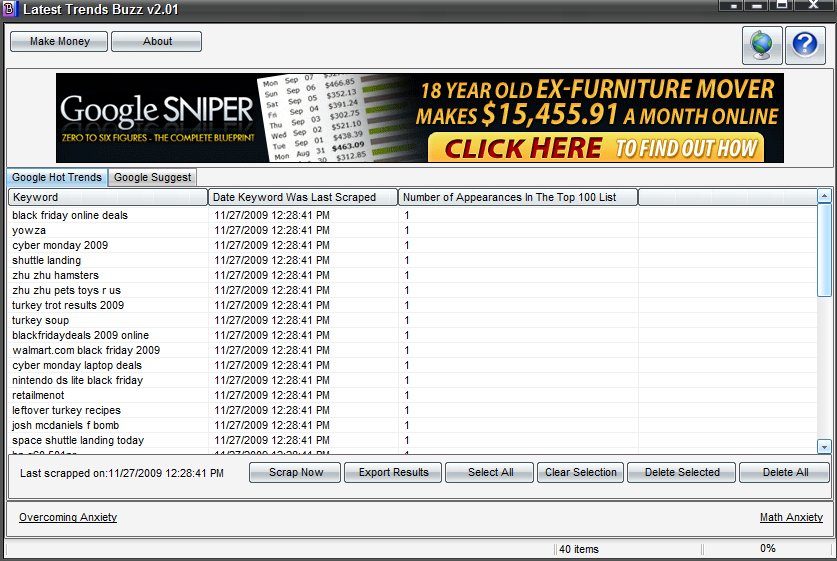837x561 pixels.
Task: Open help with the question mark icon
Action: coord(805,45)
